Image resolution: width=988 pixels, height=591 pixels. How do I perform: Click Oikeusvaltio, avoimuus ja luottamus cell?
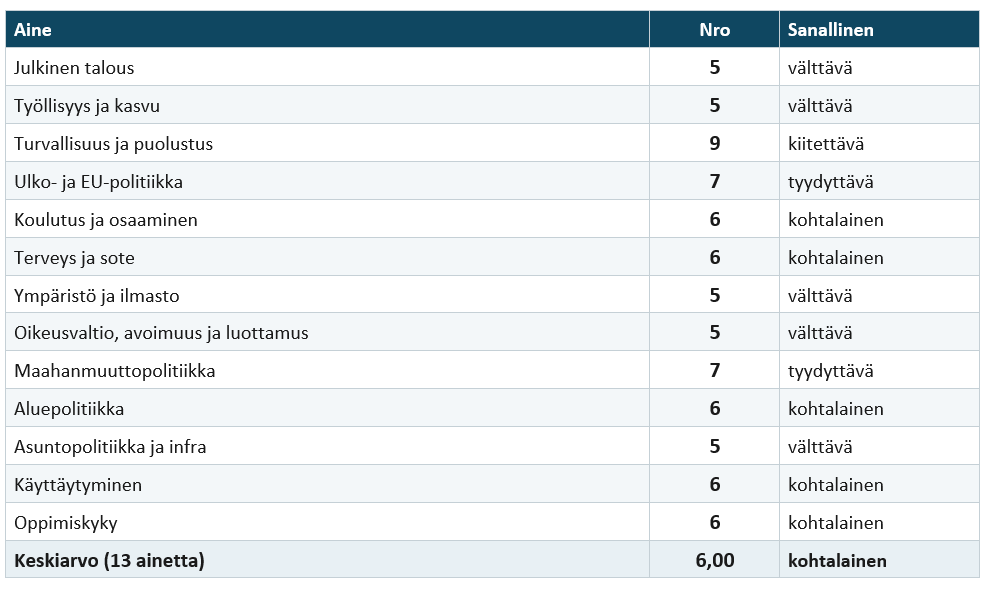327,333
